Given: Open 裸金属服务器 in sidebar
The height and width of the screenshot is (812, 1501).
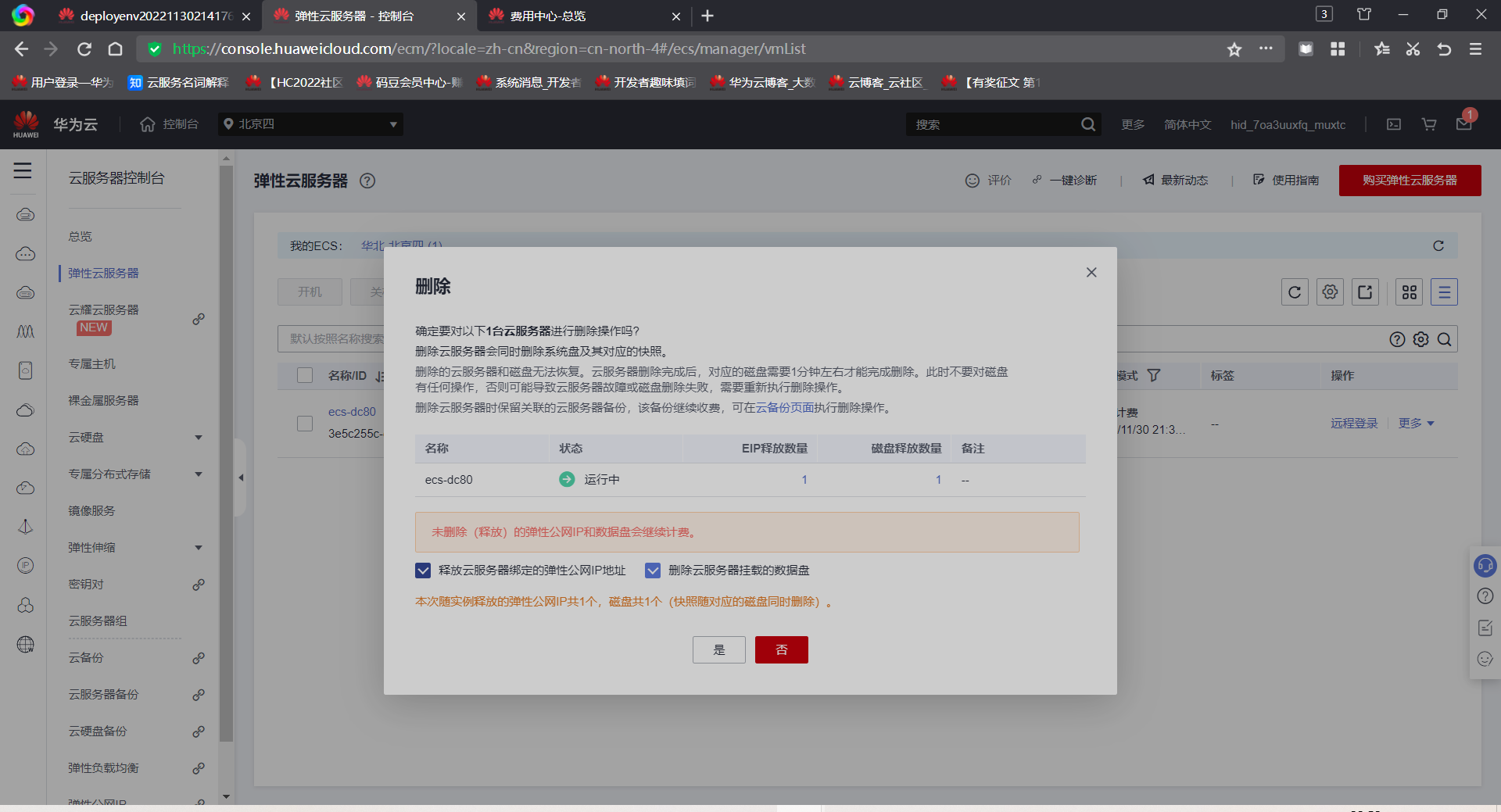Looking at the screenshot, I should [103, 401].
